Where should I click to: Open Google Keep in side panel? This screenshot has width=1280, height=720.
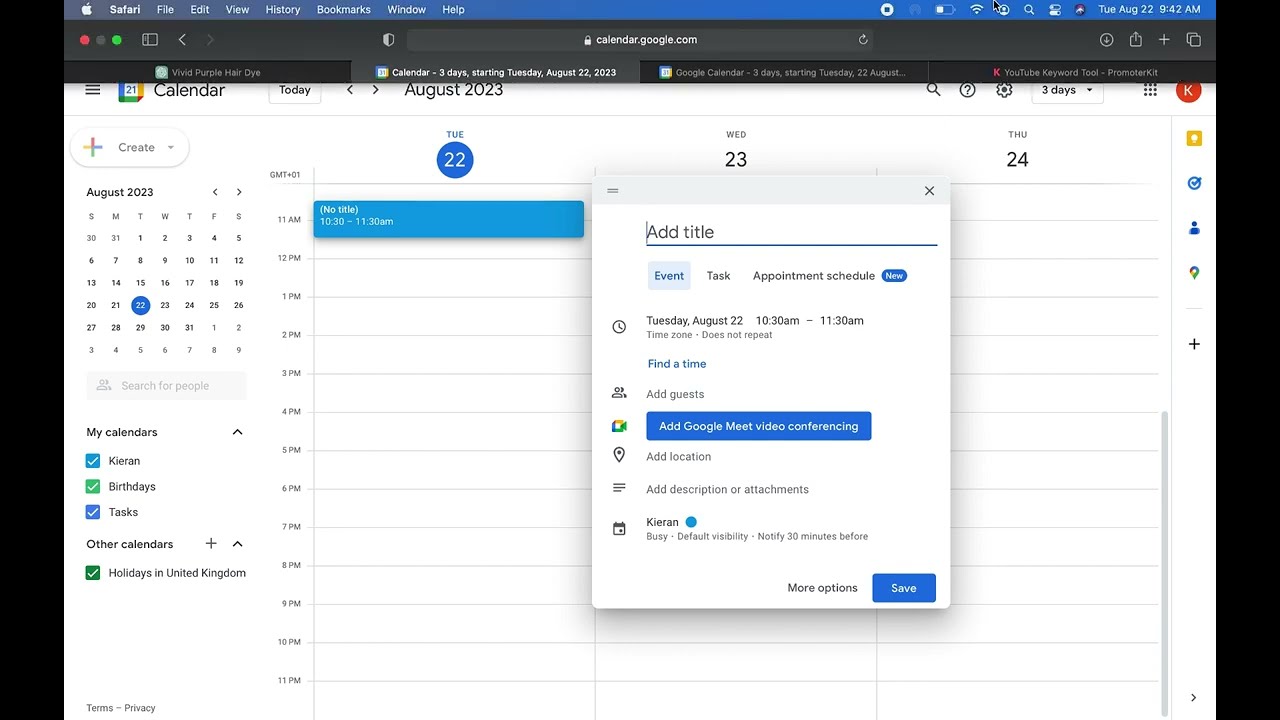pyautogui.click(x=1194, y=139)
